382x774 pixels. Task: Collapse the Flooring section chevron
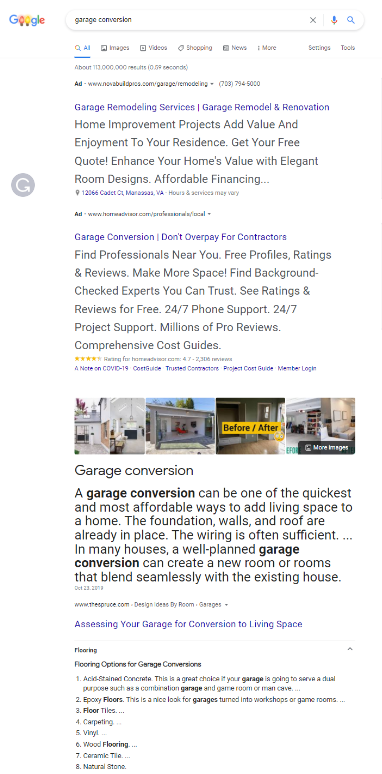350,649
